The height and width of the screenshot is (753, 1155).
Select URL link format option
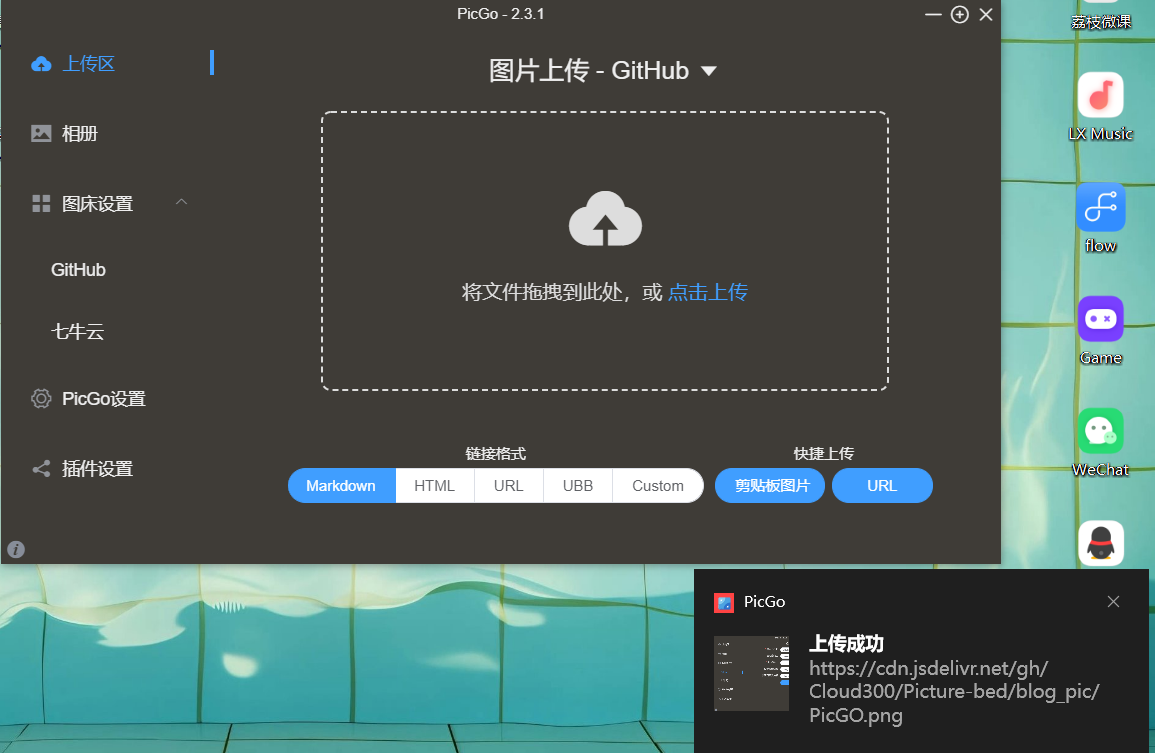(x=508, y=486)
